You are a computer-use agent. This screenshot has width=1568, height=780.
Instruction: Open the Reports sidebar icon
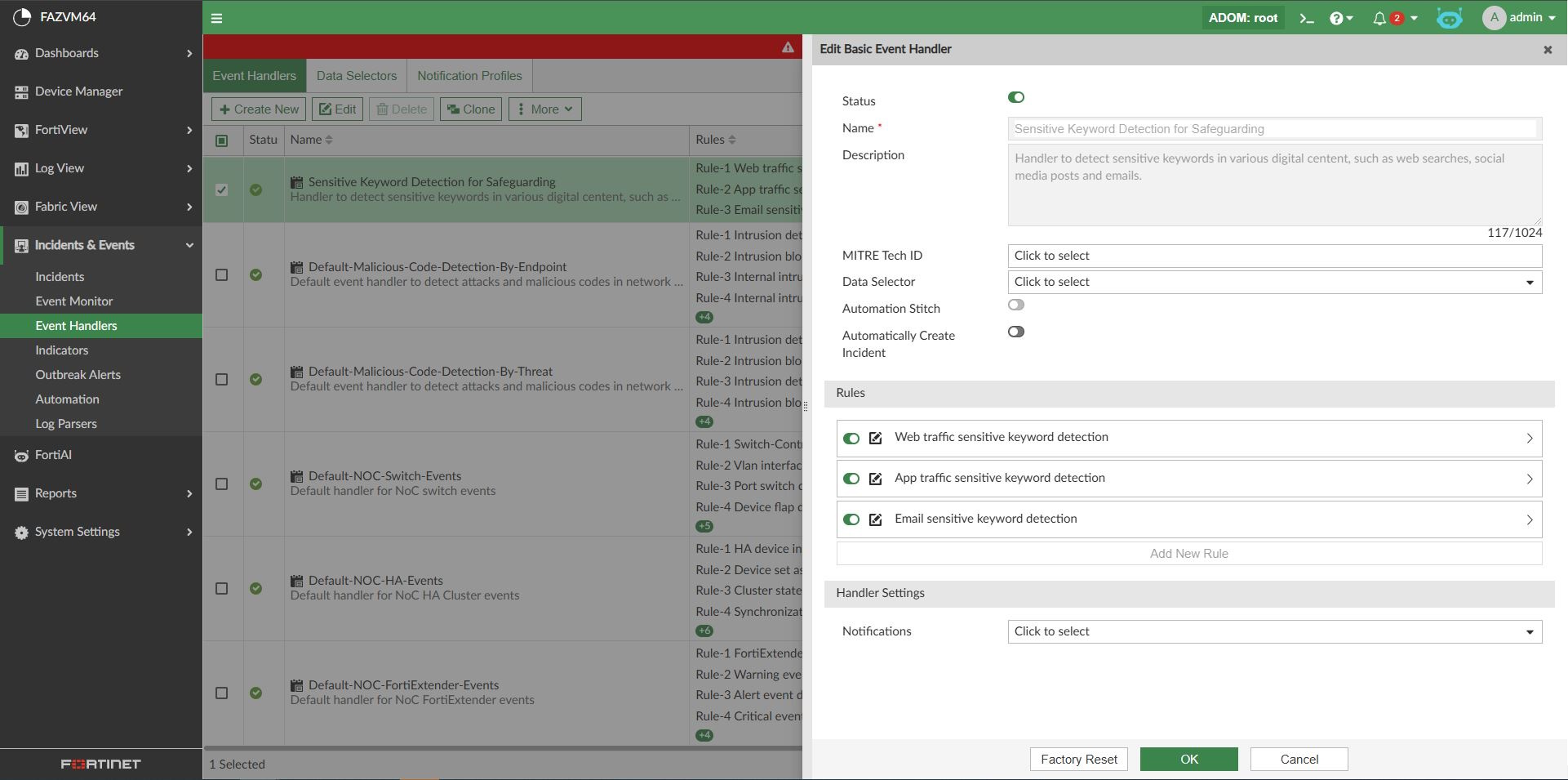coord(20,493)
